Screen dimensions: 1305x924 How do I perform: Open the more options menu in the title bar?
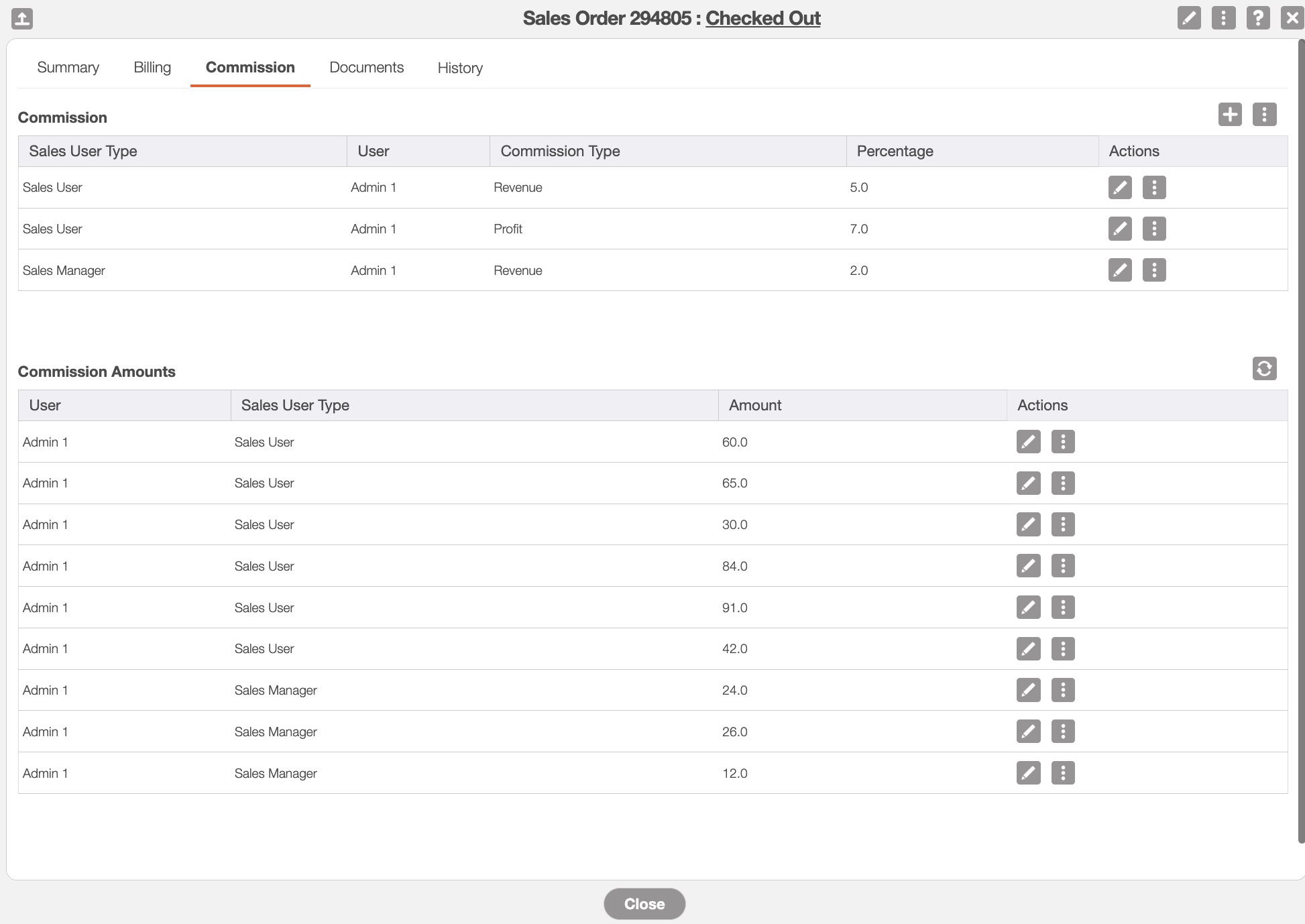pyautogui.click(x=1223, y=18)
